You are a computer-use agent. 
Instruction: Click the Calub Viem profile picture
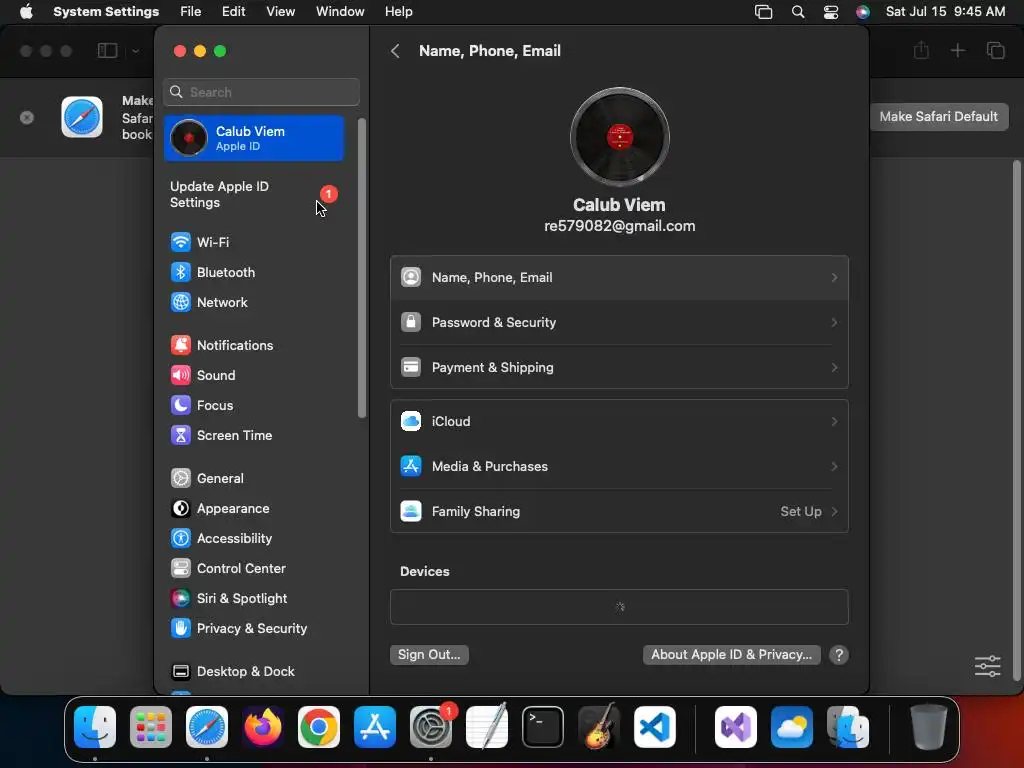pyautogui.click(x=619, y=137)
